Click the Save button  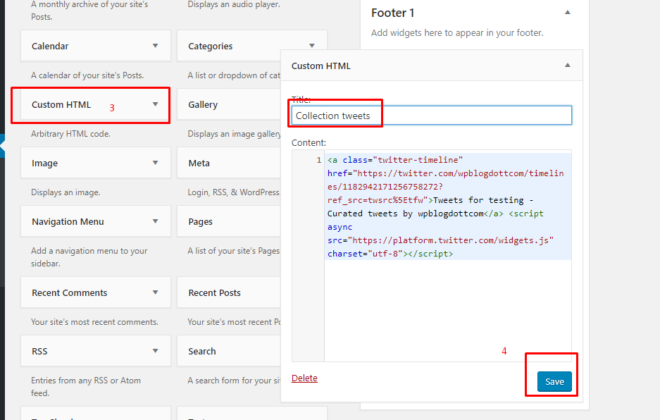[x=554, y=381]
